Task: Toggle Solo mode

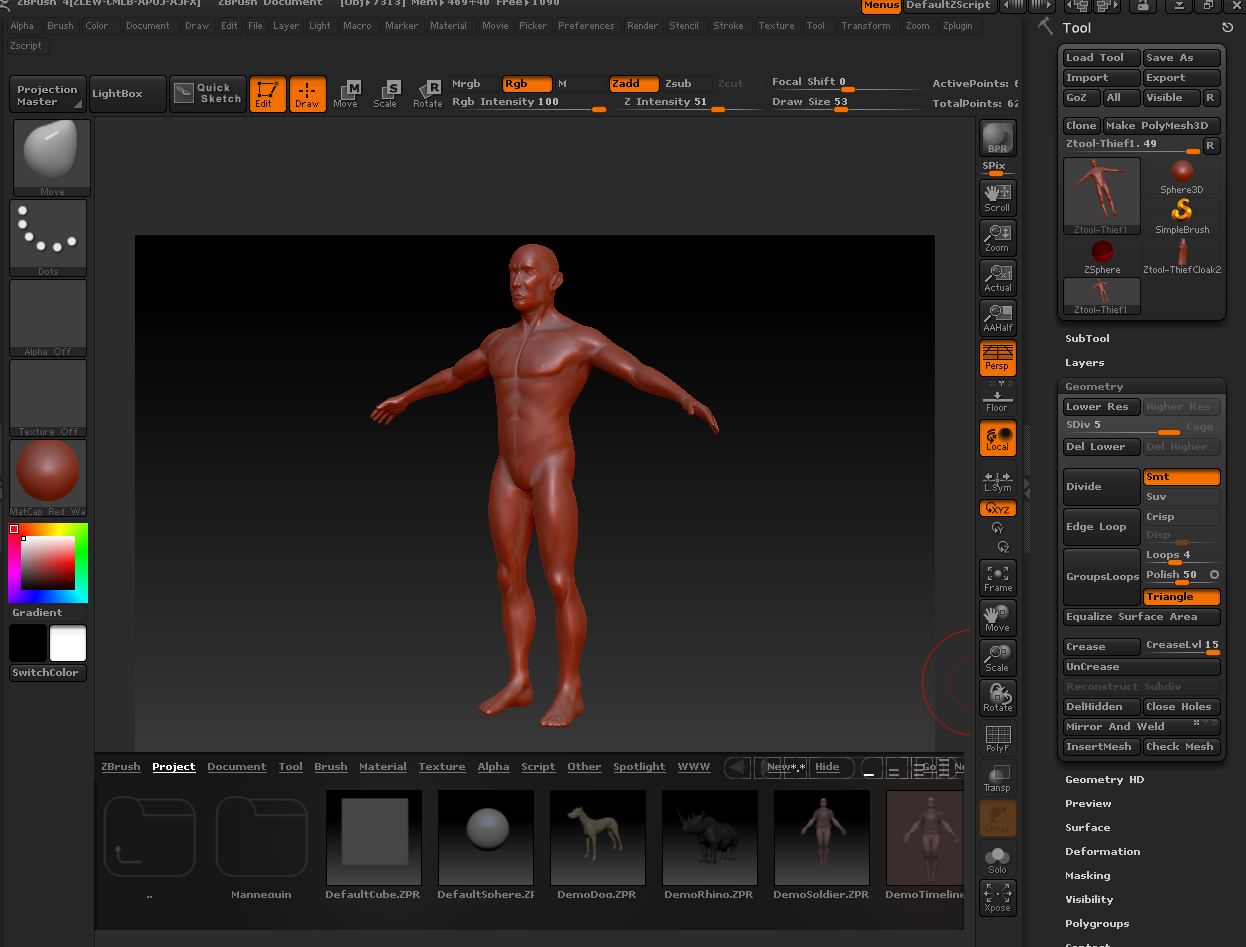Action: tap(998, 858)
